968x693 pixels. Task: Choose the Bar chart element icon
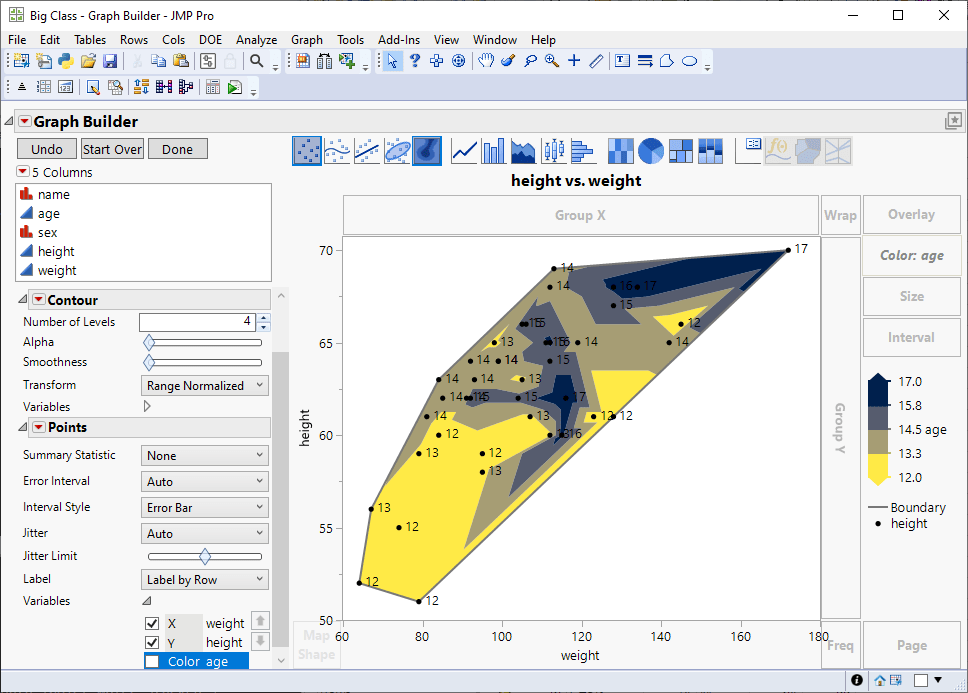[x=492, y=150]
